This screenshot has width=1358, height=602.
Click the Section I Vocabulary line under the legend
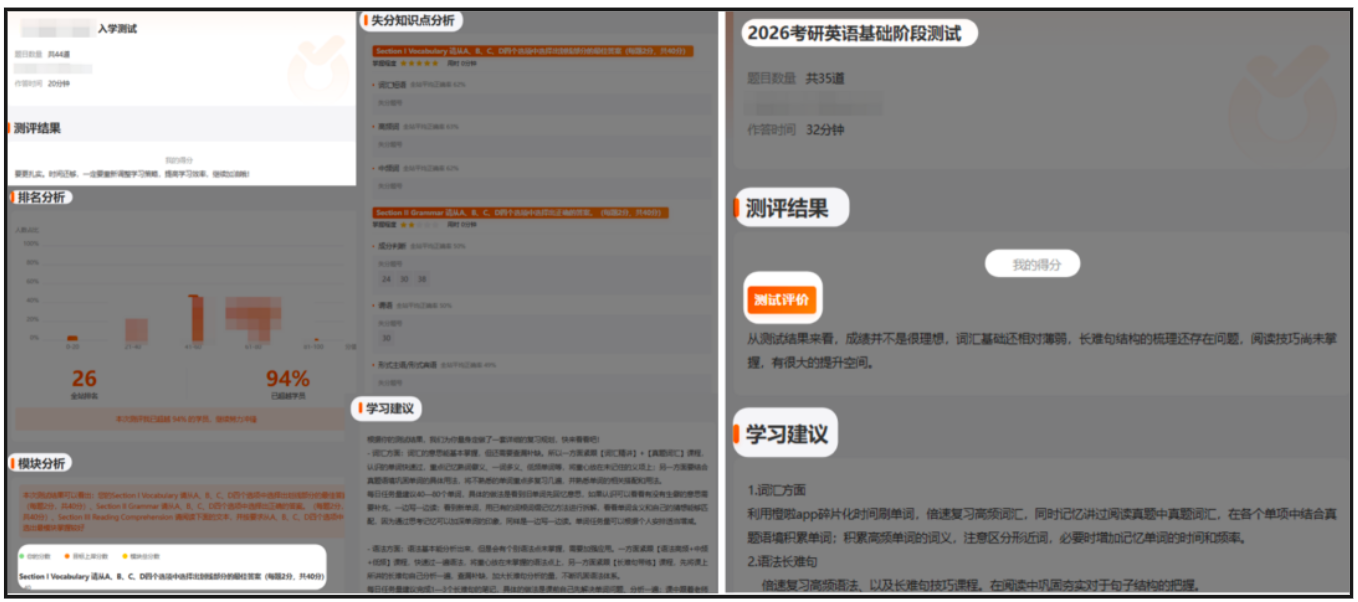click(x=170, y=576)
